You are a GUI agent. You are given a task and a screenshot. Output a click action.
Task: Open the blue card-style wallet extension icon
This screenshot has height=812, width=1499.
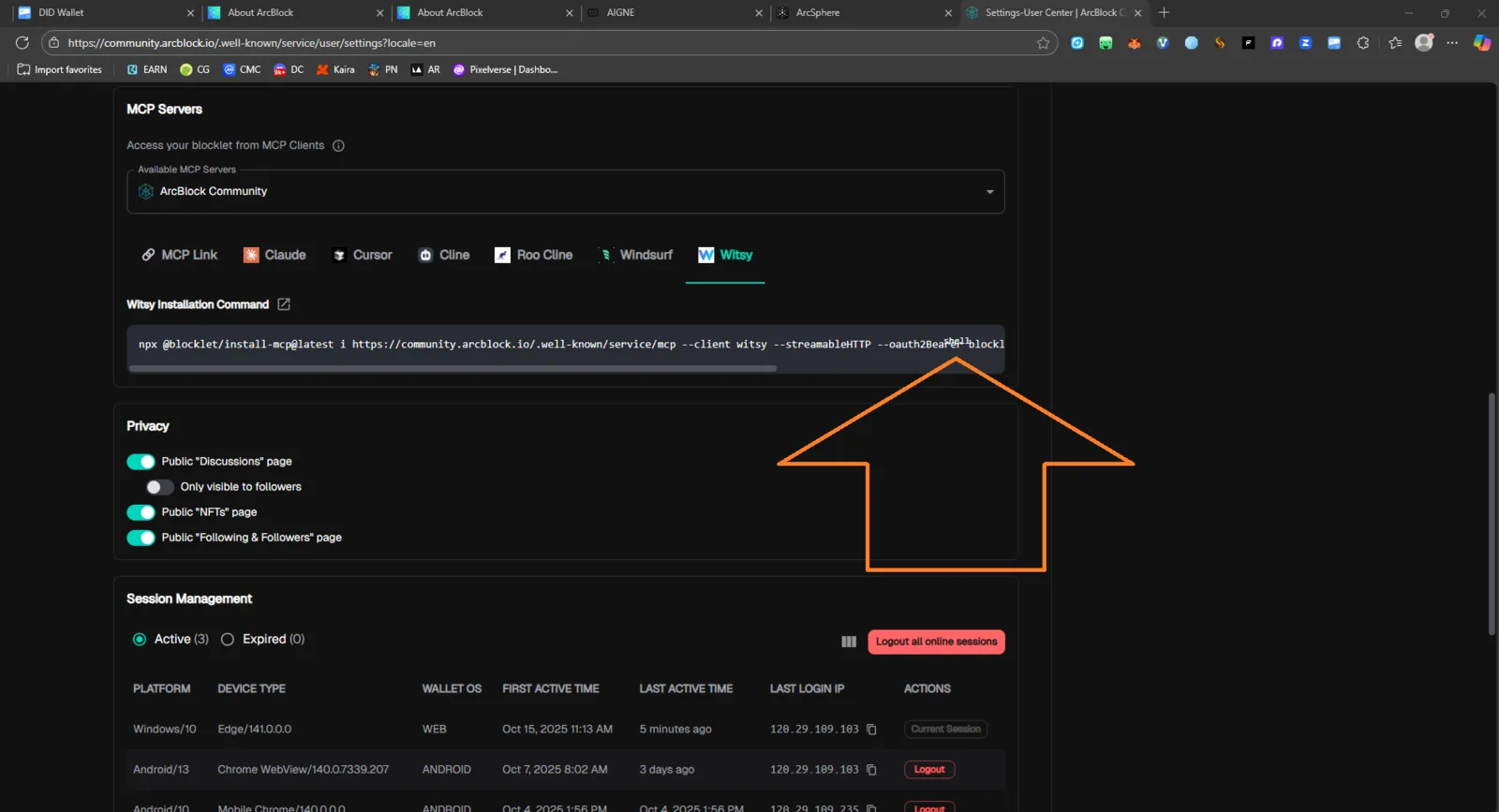[x=1334, y=43]
